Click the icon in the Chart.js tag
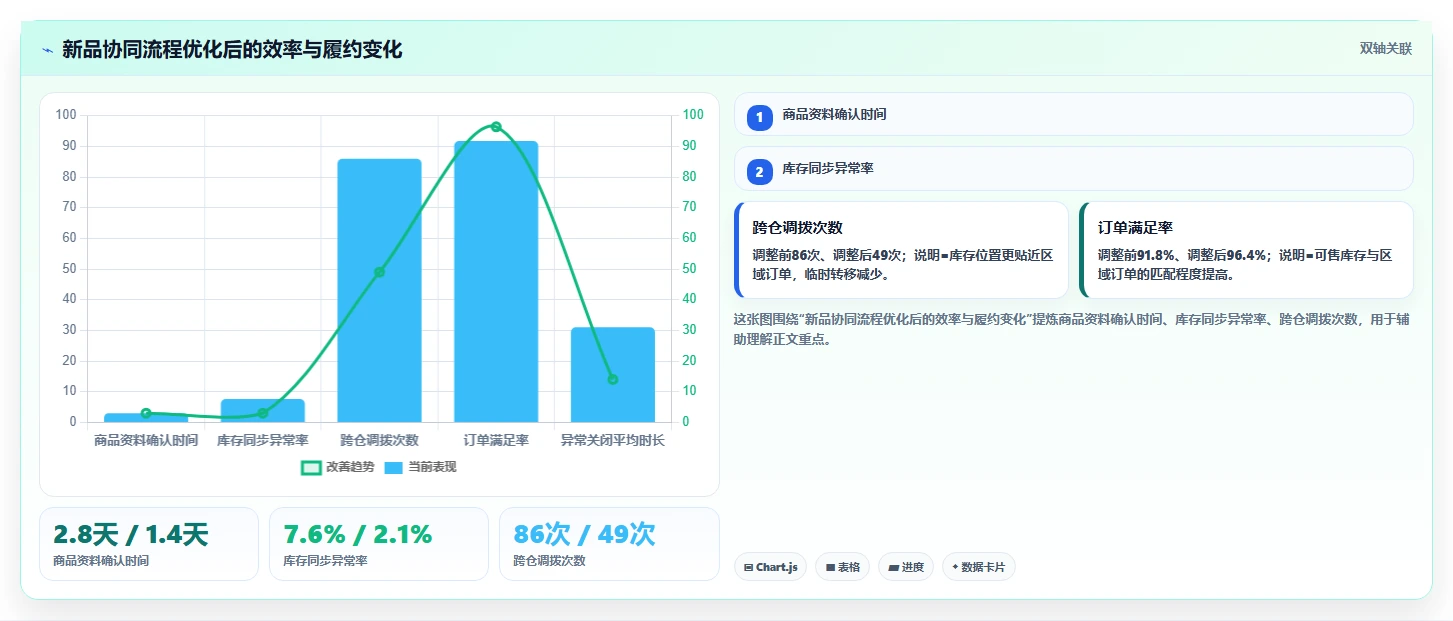Viewport: 1453px width, 621px height. click(748, 567)
